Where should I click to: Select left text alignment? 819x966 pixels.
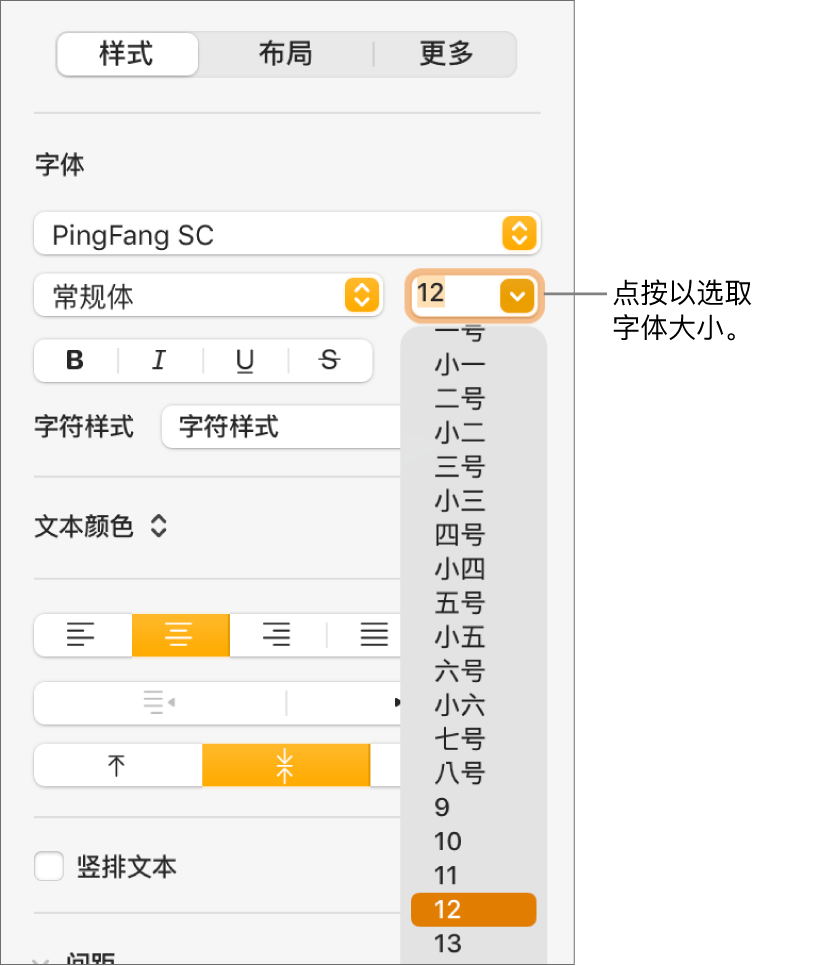(82, 635)
